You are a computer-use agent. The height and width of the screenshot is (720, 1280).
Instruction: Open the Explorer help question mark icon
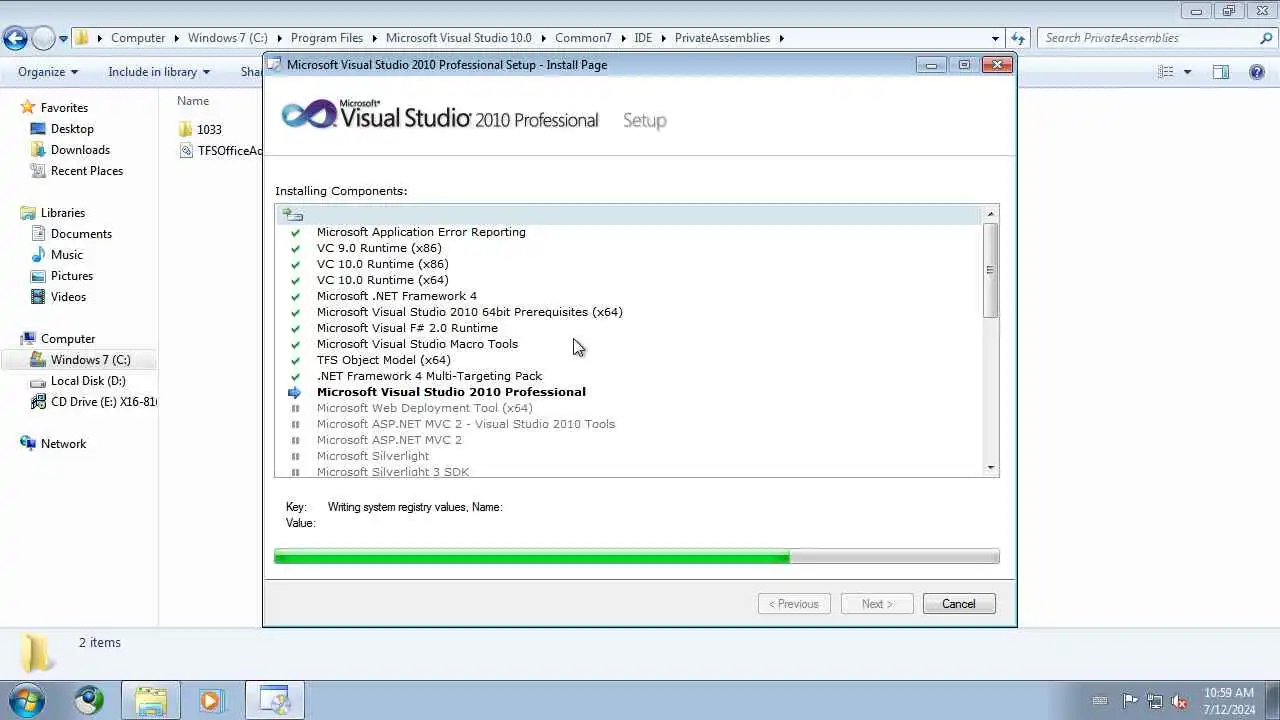(1257, 72)
